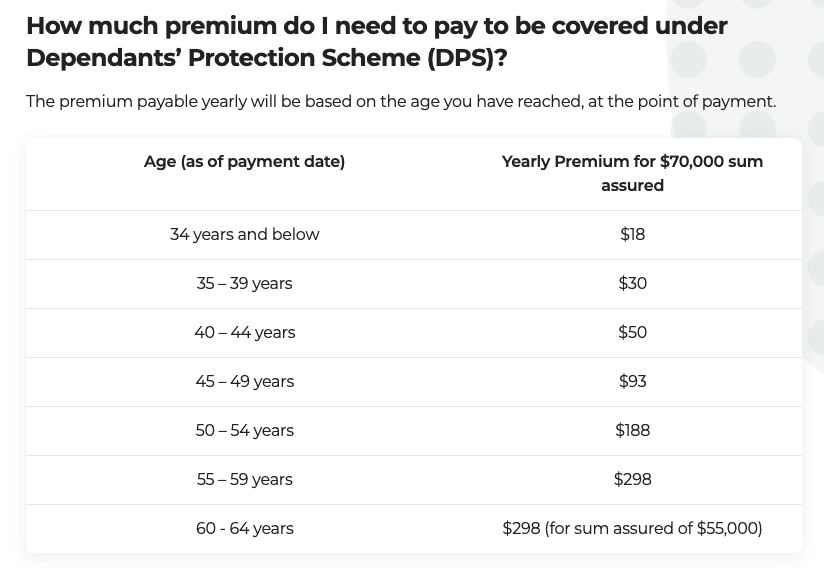Select the premium payable yearly description text
Image resolution: width=824 pixels, height=573 pixels.
pyautogui.click(x=401, y=101)
